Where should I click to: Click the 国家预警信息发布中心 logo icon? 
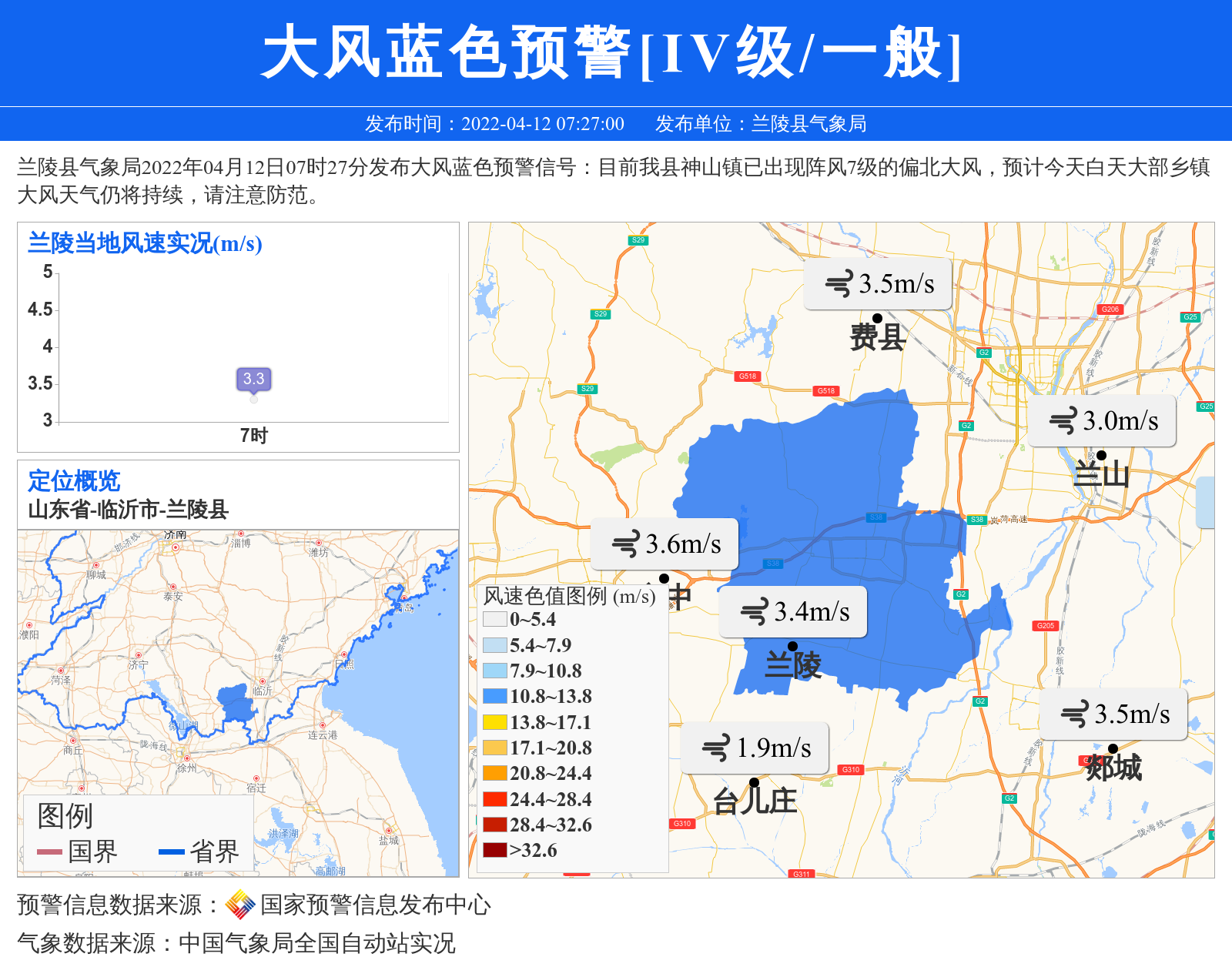coord(240,905)
